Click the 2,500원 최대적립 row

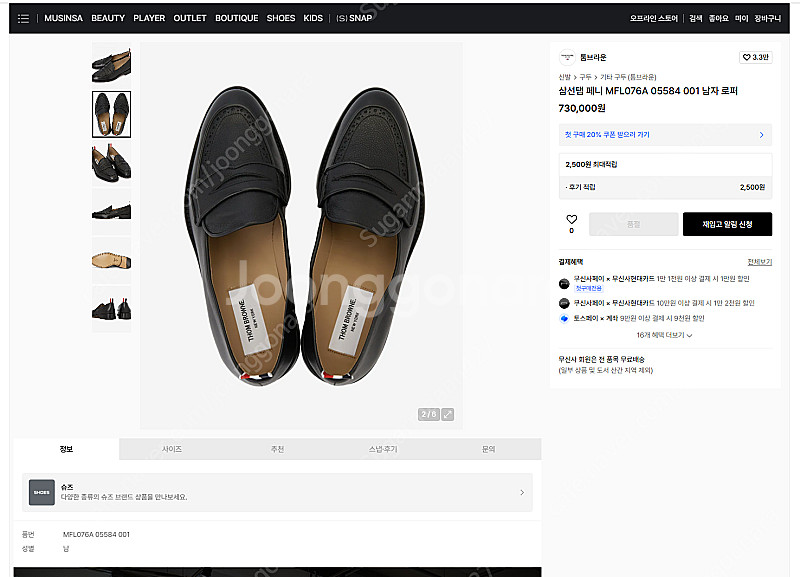click(x=665, y=164)
